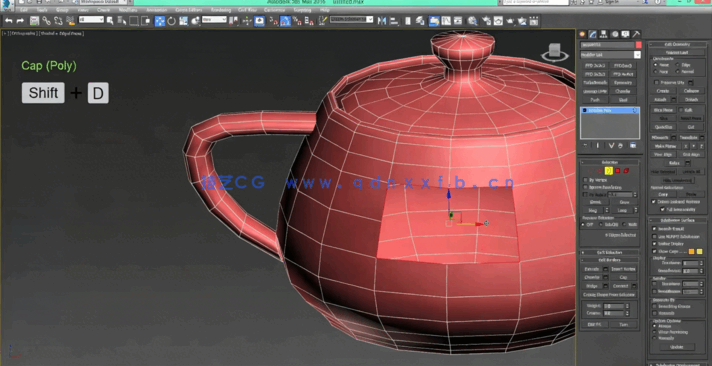The image size is (712, 366).
Task: Click the Use Pivot Point Center icon
Action: (x=234, y=21)
